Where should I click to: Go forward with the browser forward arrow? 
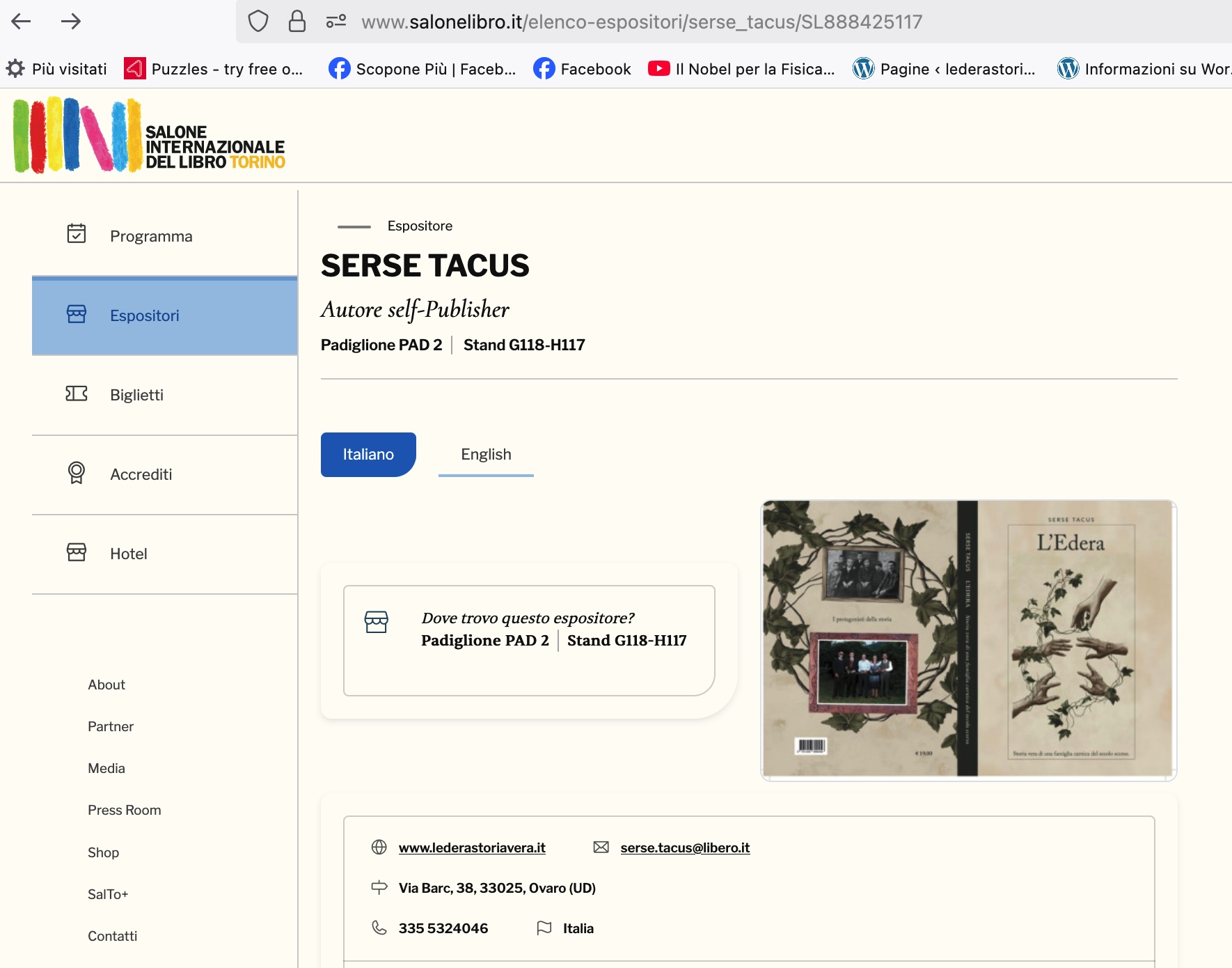coord(71,22)
